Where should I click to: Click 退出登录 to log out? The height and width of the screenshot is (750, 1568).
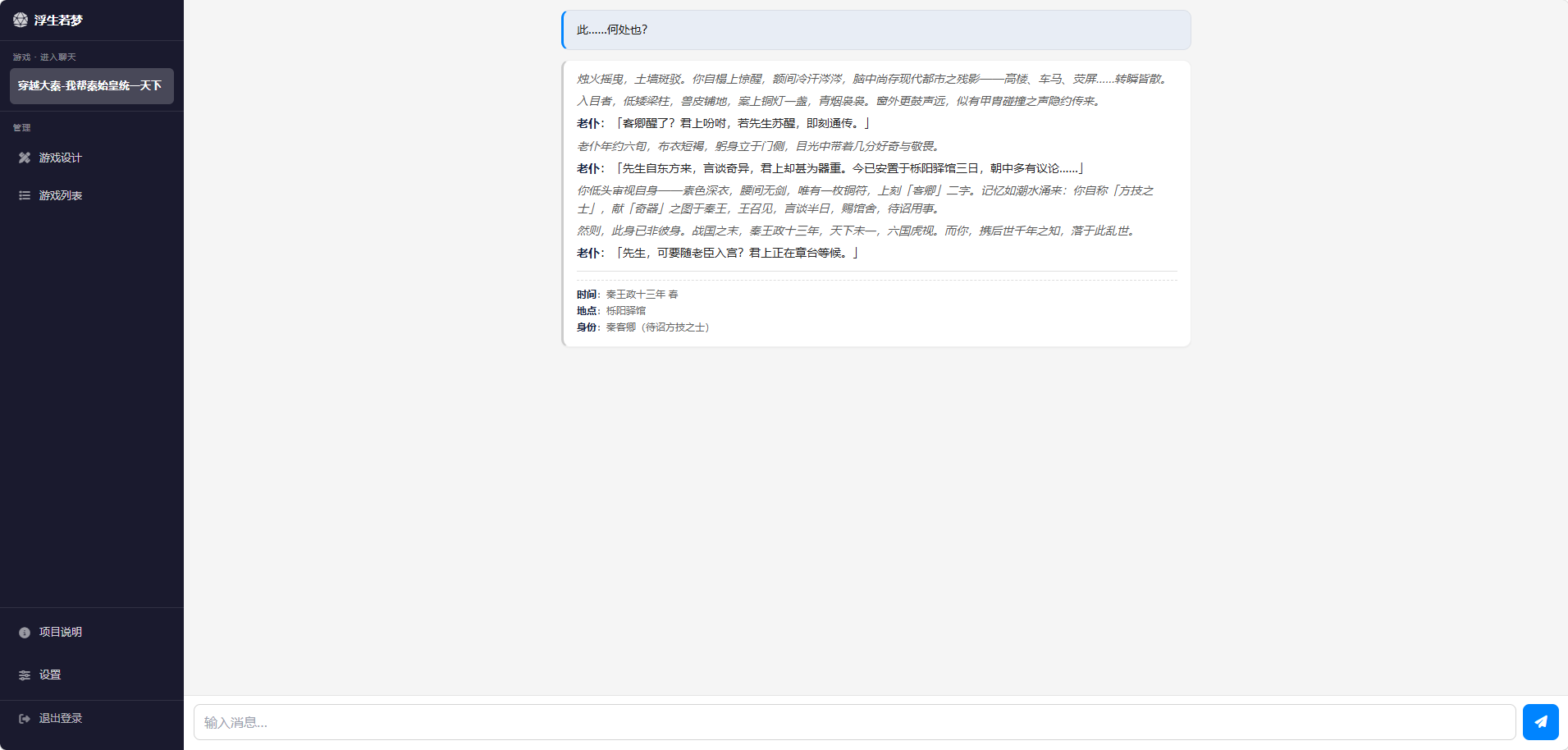pos(60,718)
